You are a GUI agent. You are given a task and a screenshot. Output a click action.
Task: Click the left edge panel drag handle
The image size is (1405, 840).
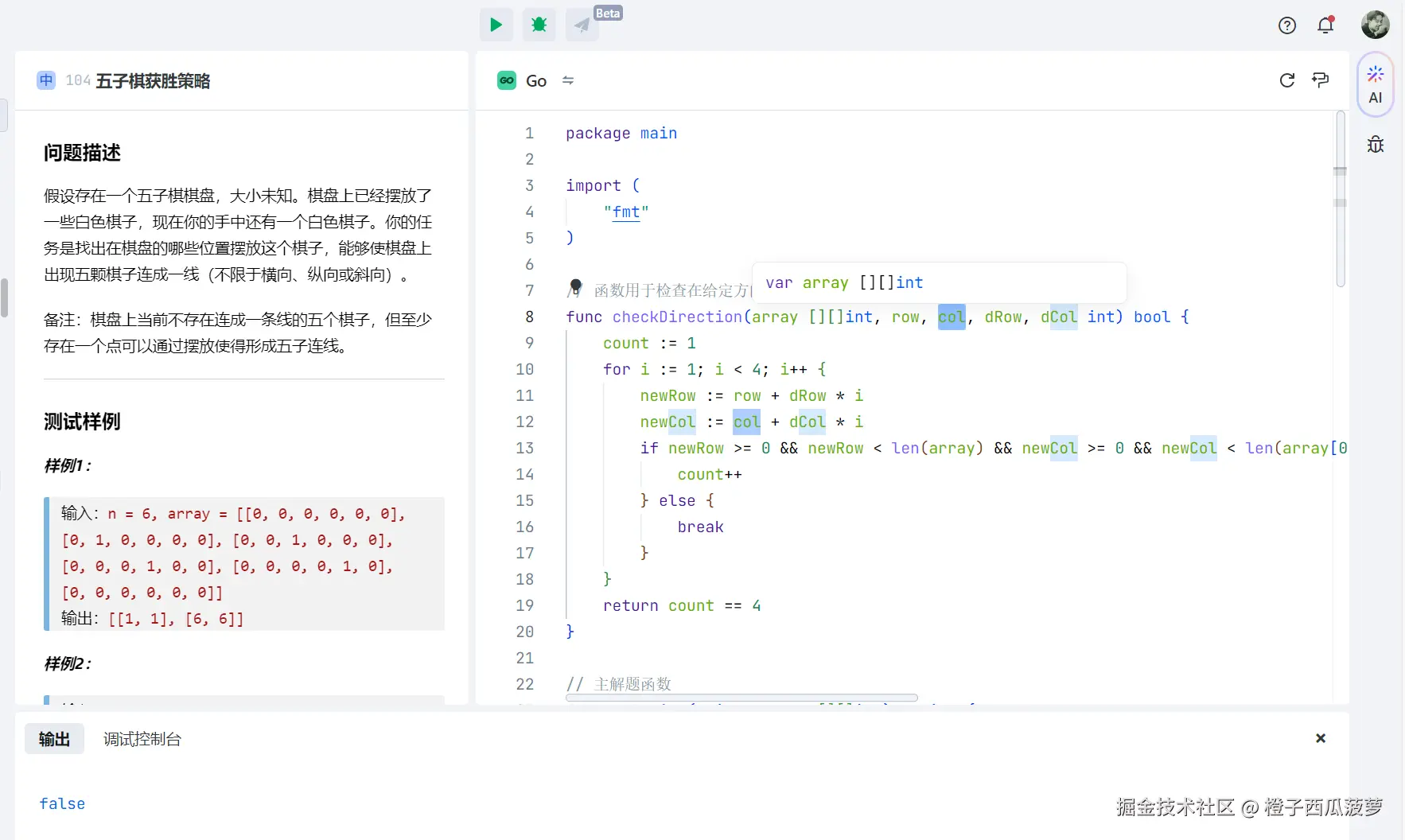coord(4,298)
